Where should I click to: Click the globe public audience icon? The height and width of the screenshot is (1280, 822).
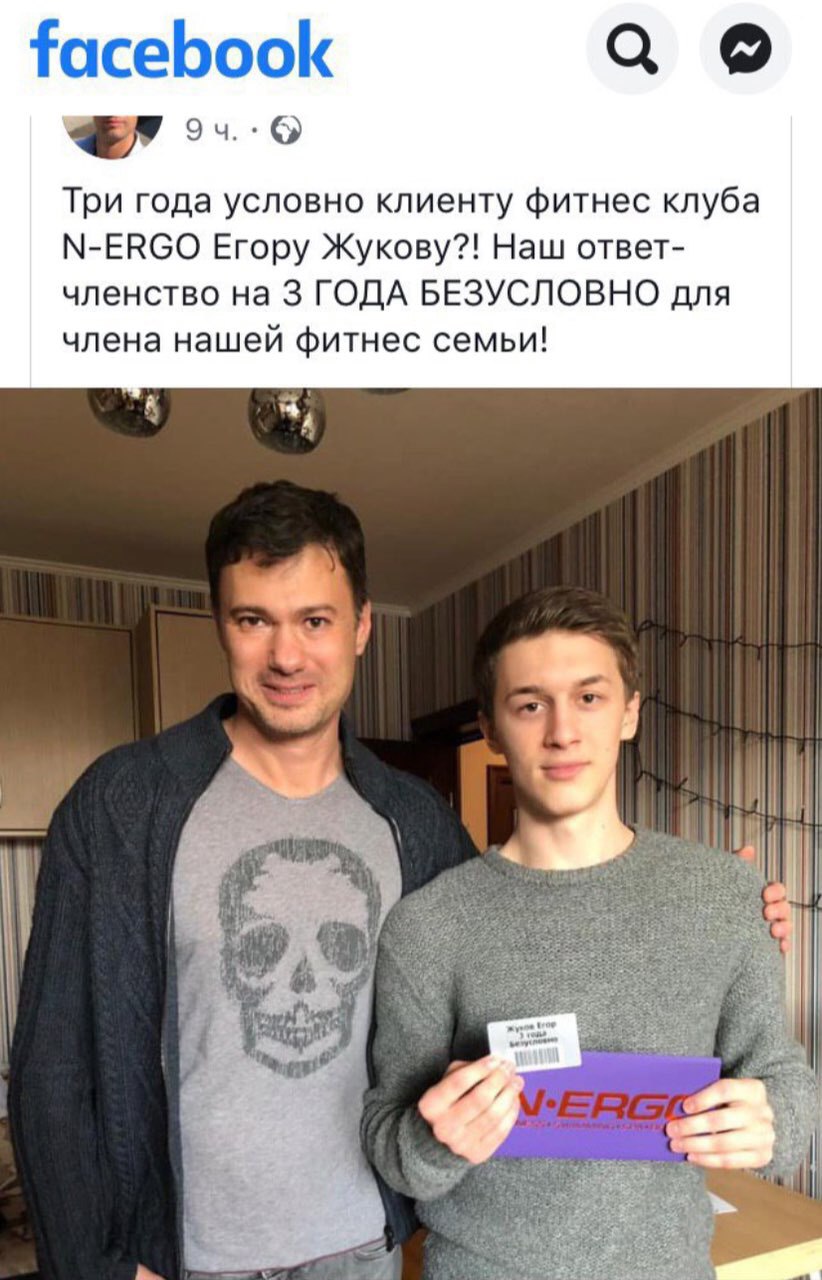pyautogui.click(x=287, y=131)
